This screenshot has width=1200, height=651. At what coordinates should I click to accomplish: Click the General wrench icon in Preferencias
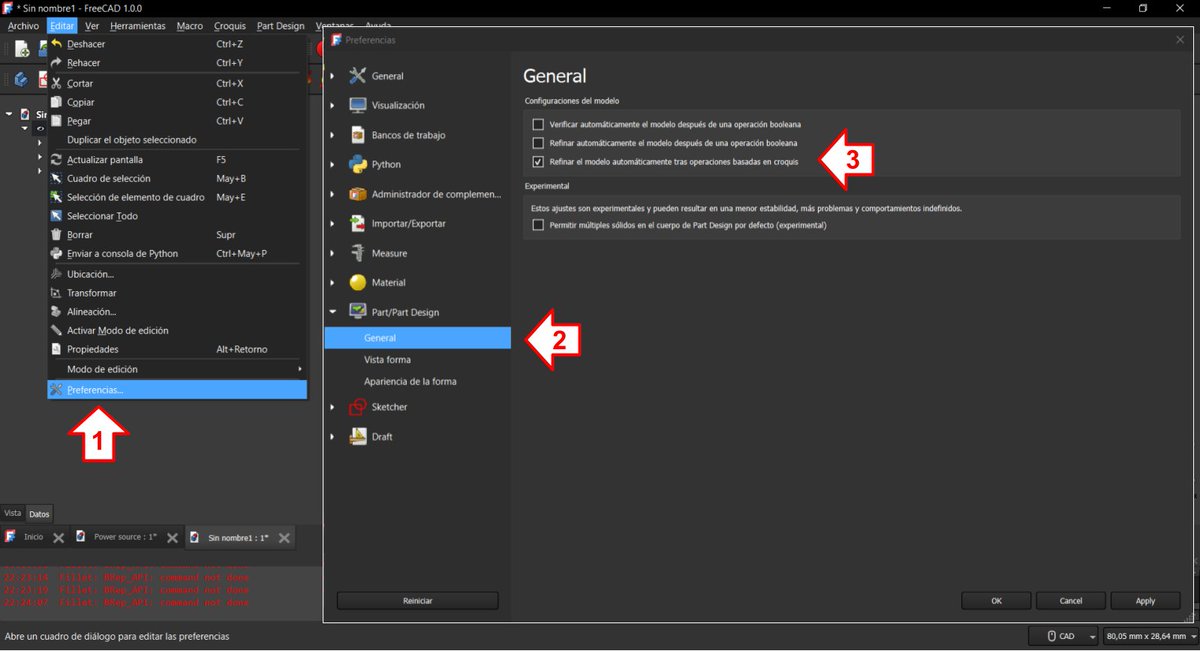[357, 76]
